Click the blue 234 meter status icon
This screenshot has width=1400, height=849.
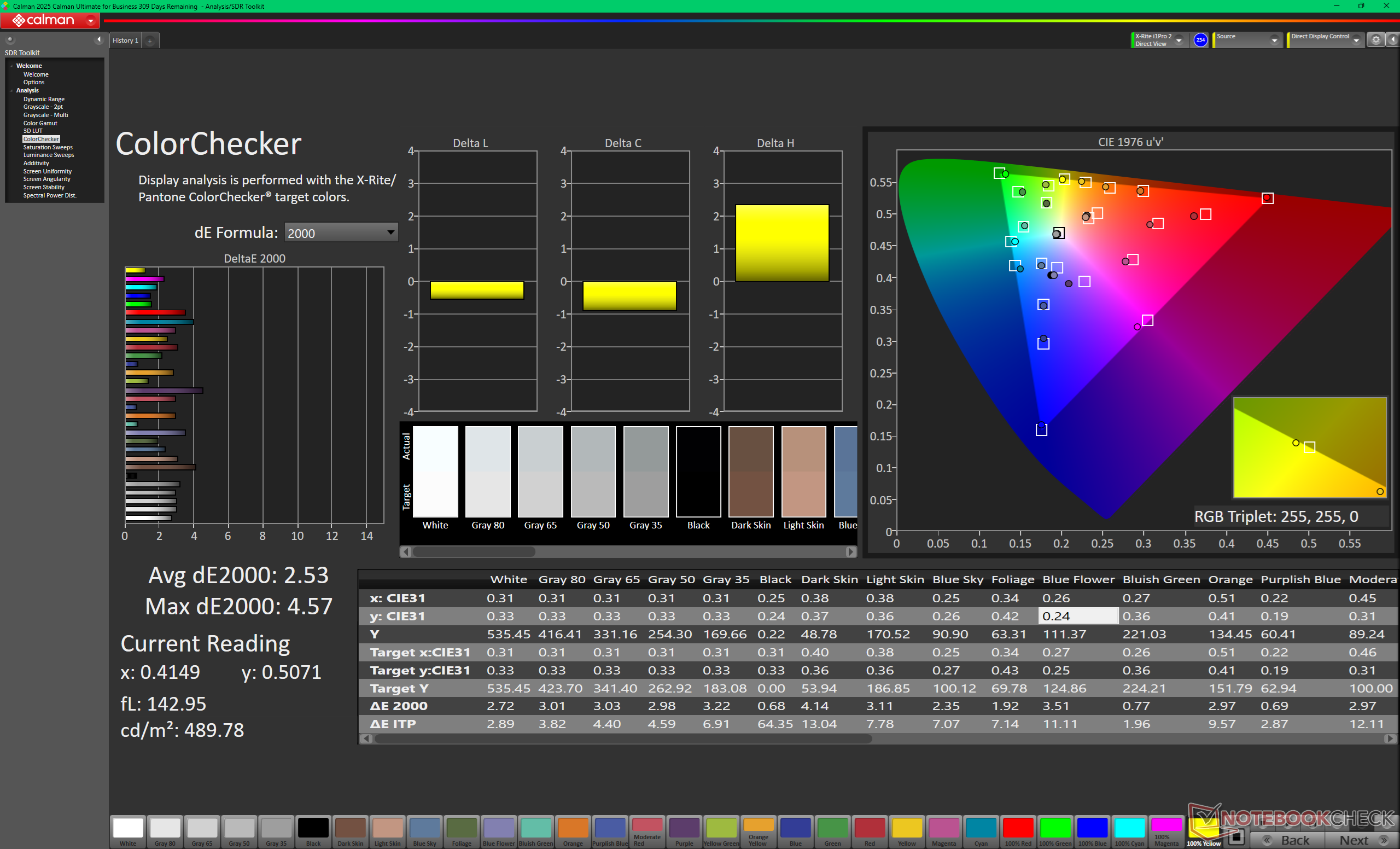tap(1200, 40)
